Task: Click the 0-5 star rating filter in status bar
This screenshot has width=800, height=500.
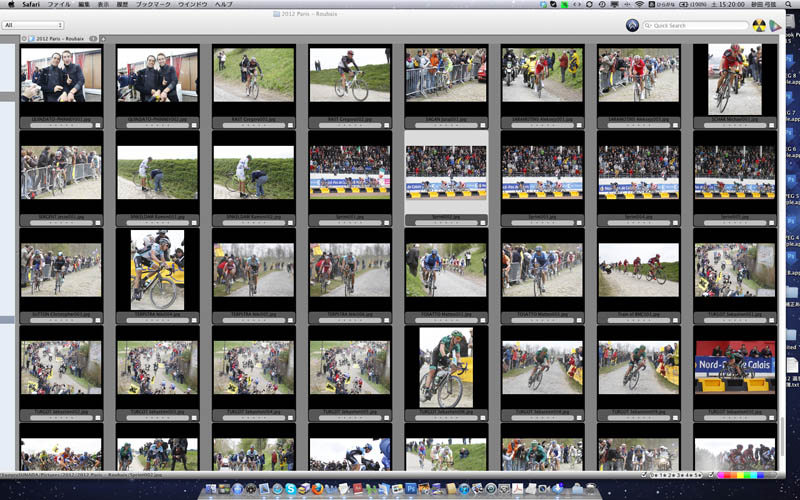Action: point(677,475)
